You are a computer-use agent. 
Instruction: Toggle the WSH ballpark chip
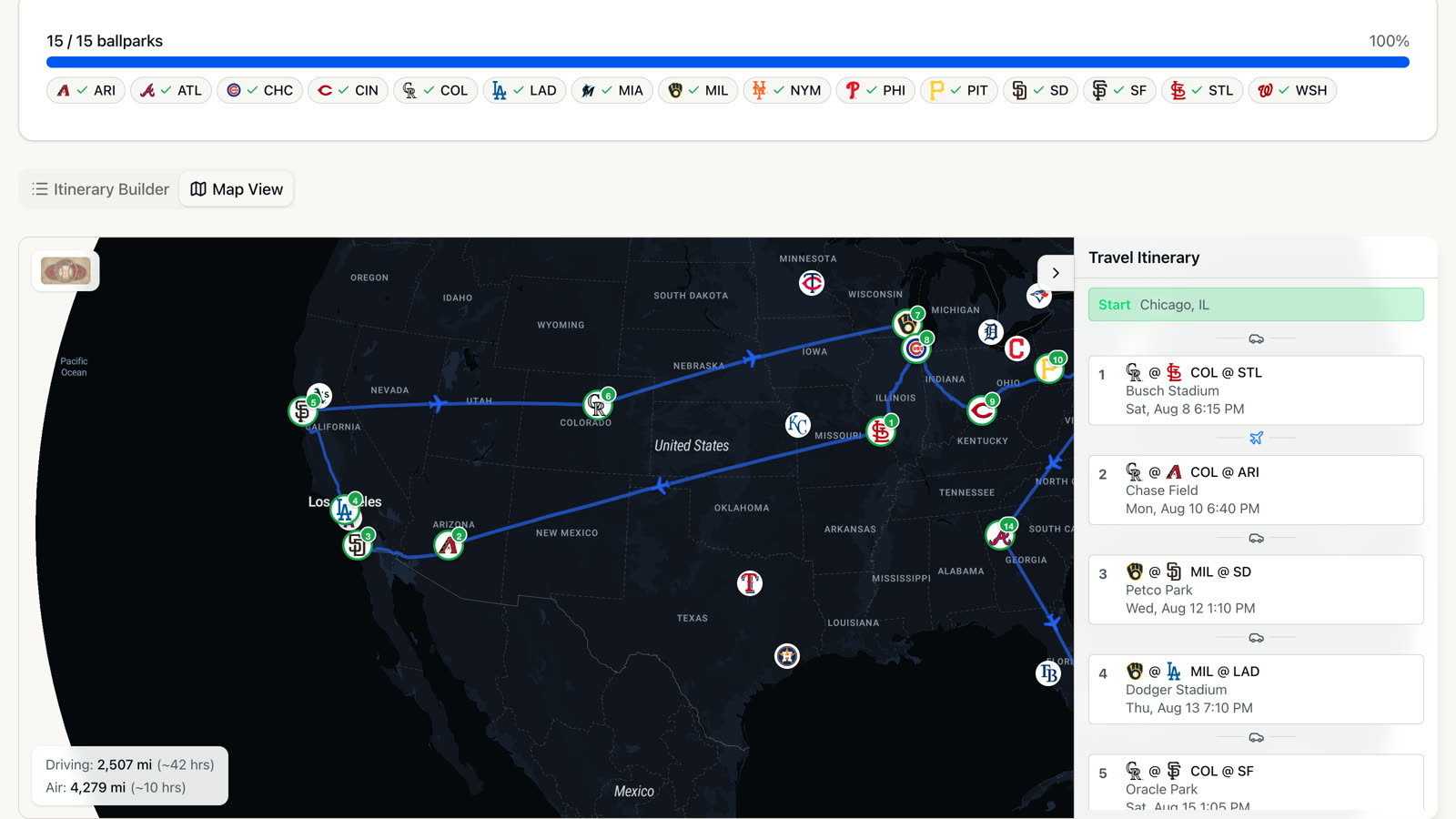point(1292,90)
